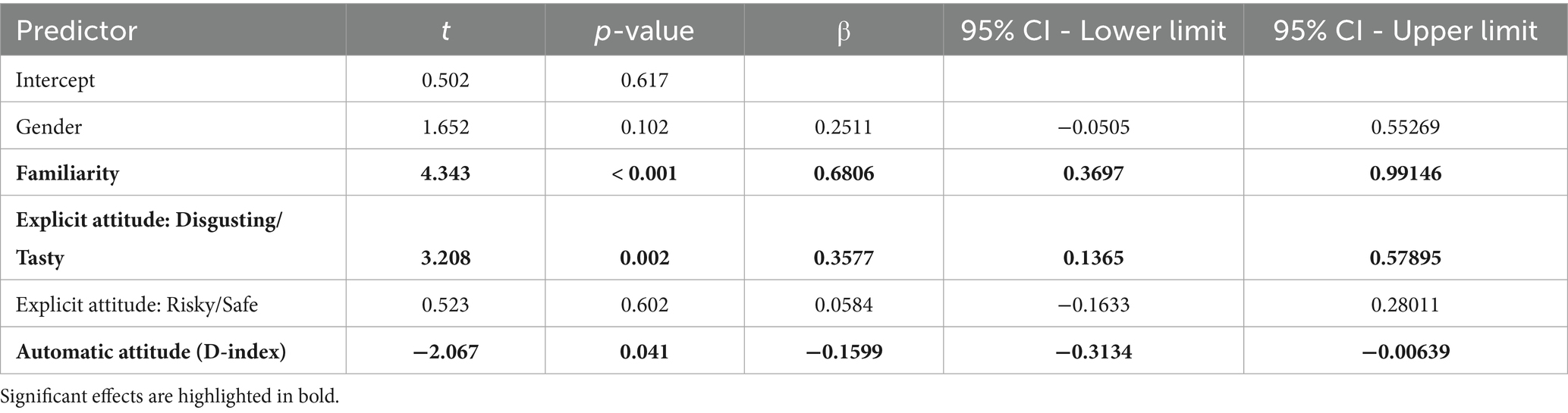The width and height of the screenshot is (1568, 413).
Task: Click the 95% CI - Lower limit header
Action: click(x=1093, y=31)
